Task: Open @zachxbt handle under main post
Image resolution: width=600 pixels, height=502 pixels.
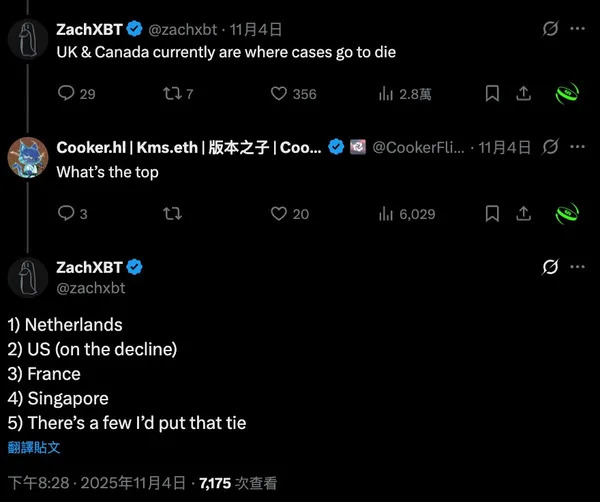Action: [x=91, y=288]
